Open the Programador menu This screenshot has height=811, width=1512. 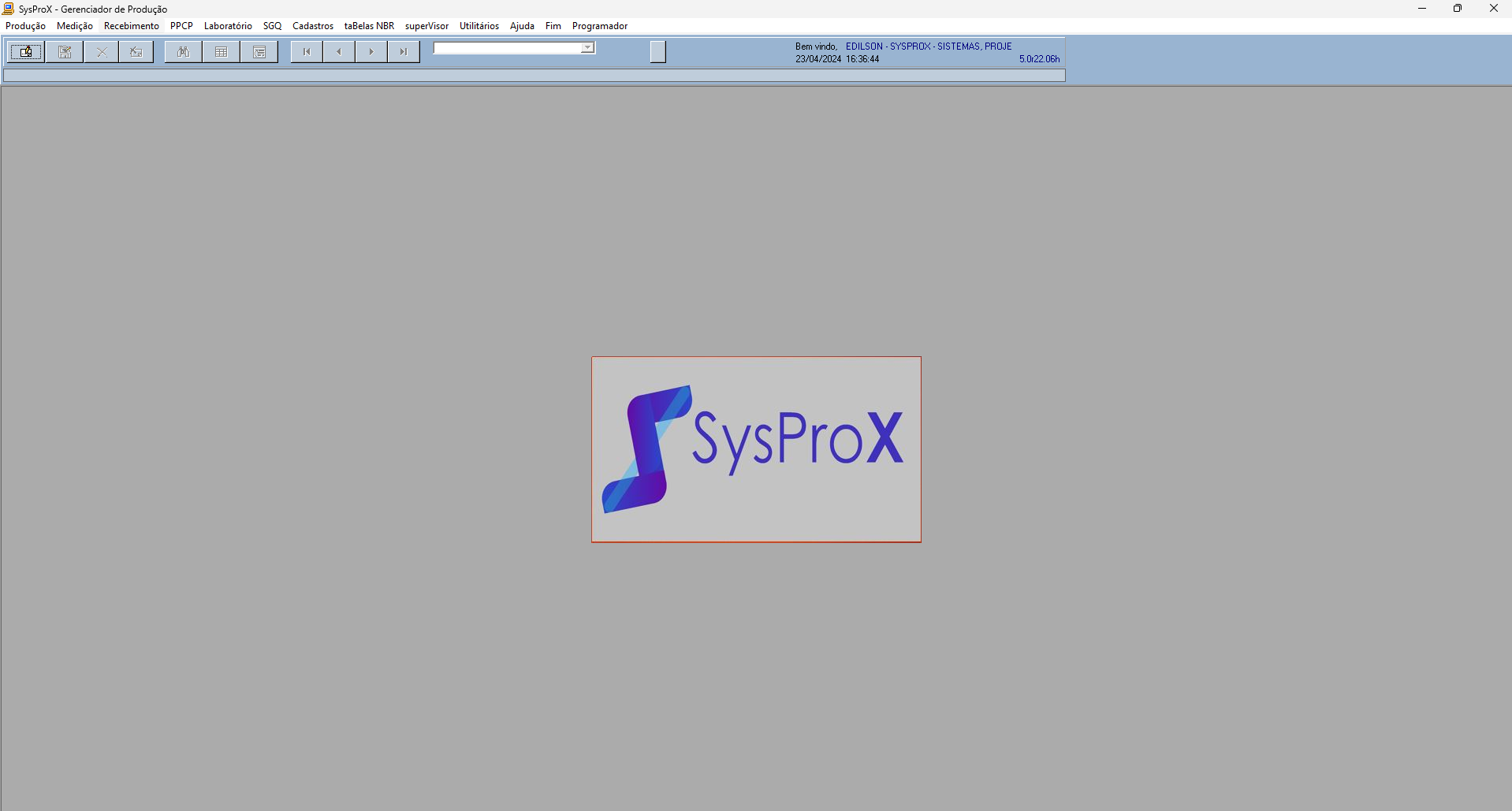coord(600,26)
